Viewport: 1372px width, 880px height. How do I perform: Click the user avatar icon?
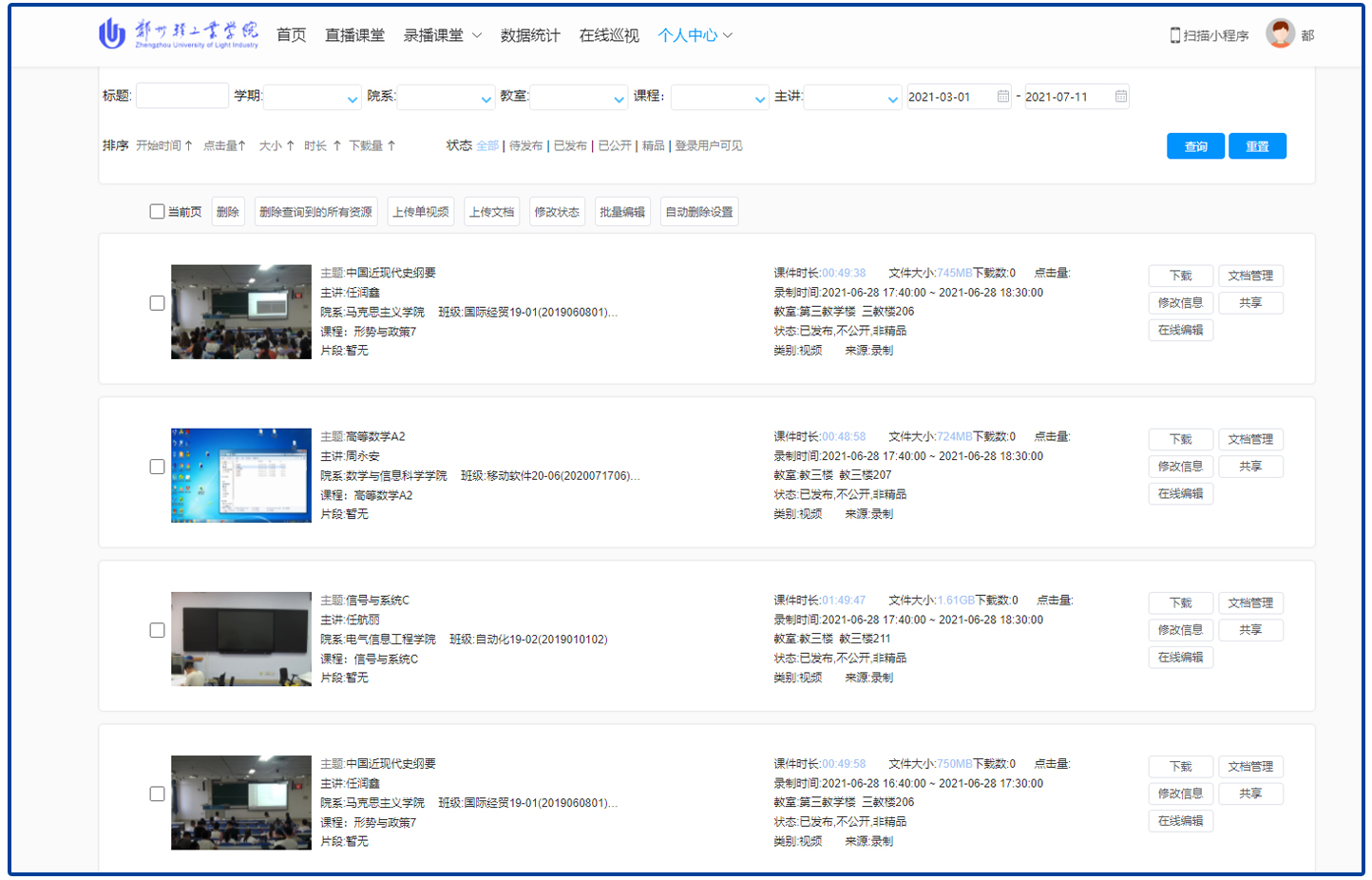point(1280,34)
